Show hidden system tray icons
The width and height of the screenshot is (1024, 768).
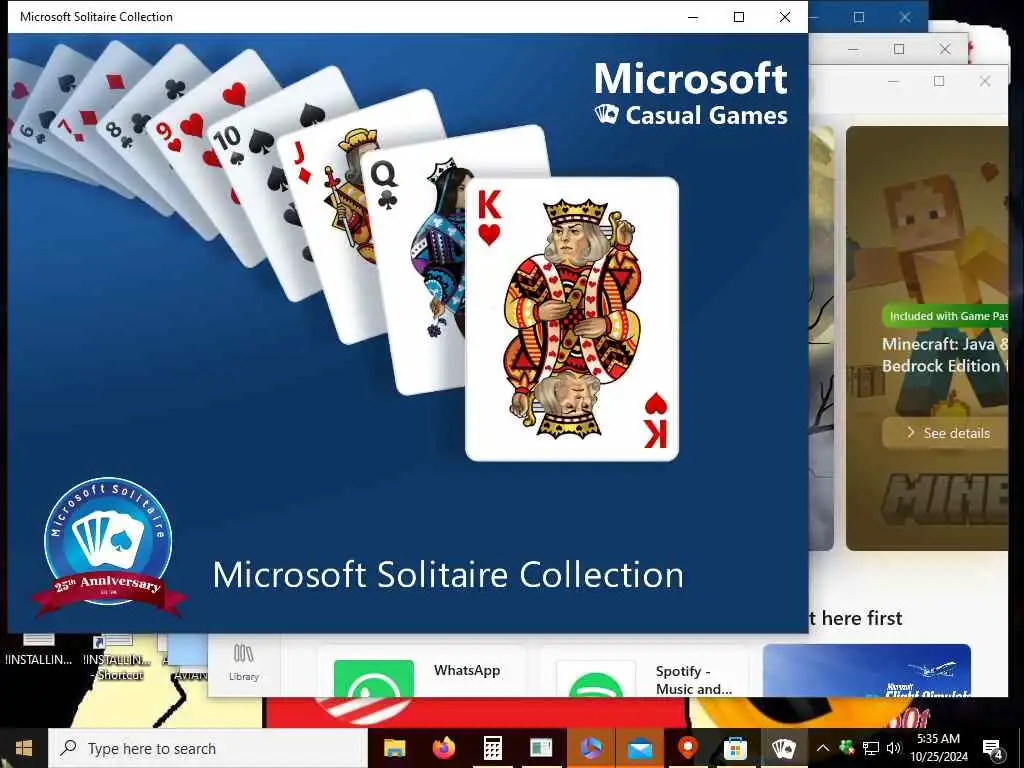[823, 748]
